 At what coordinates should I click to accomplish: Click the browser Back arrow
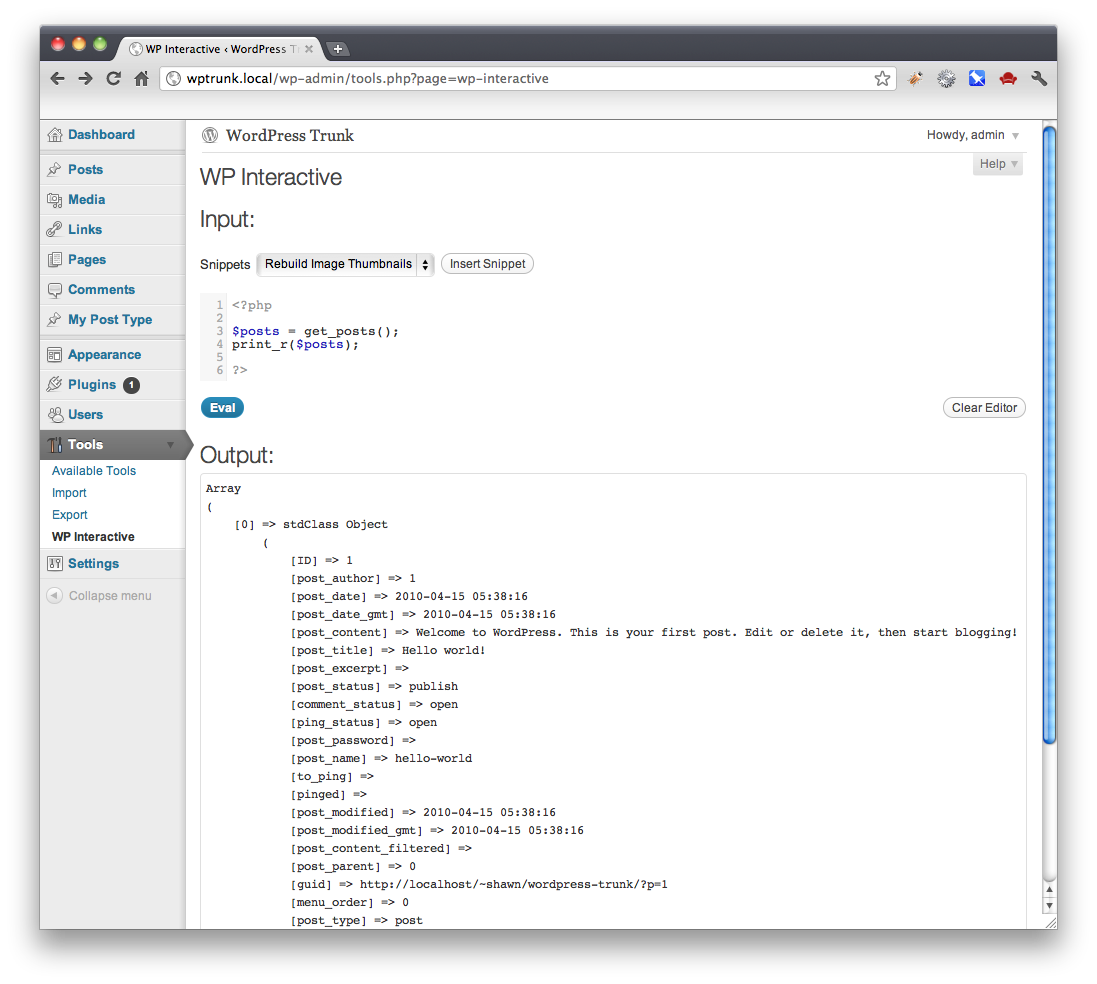(57, 78)
